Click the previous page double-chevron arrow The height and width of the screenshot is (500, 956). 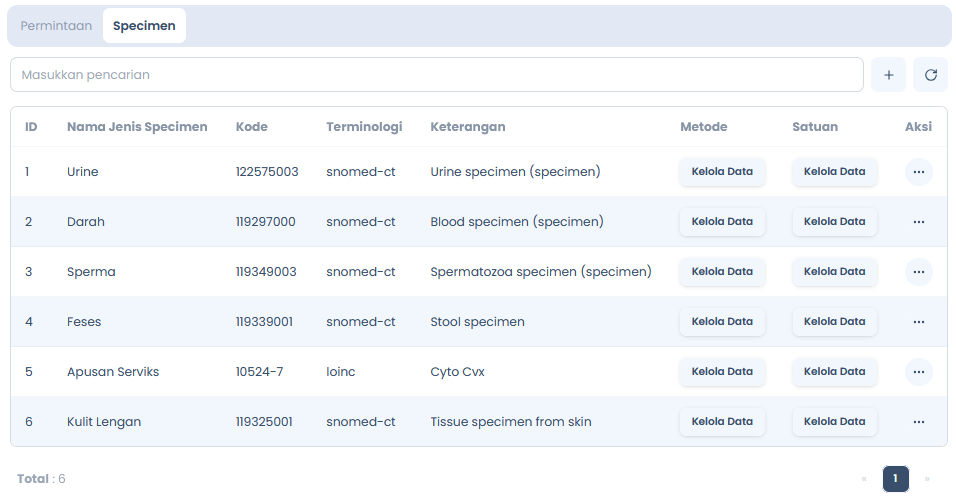coord(864,479)
